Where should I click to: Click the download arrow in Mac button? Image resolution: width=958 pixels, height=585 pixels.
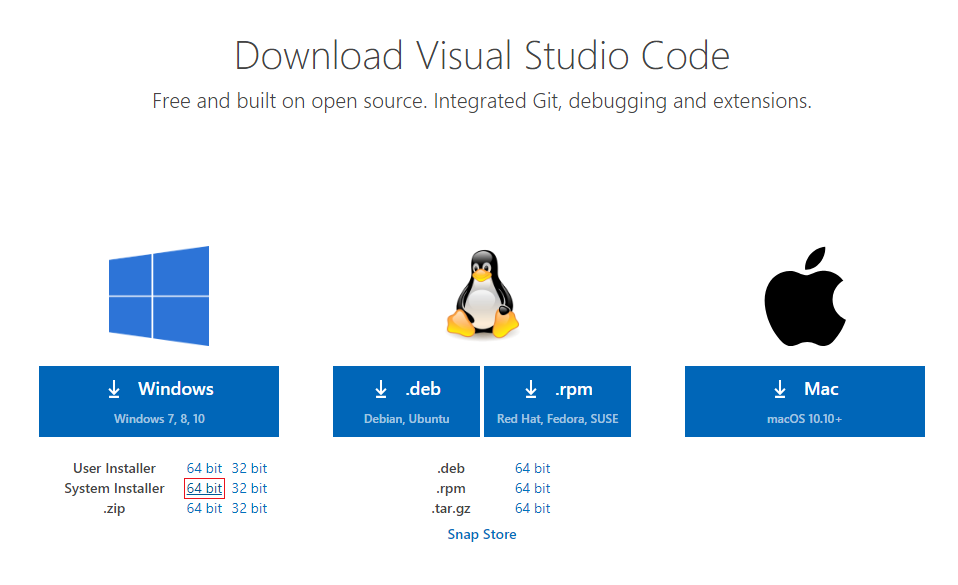780,389
